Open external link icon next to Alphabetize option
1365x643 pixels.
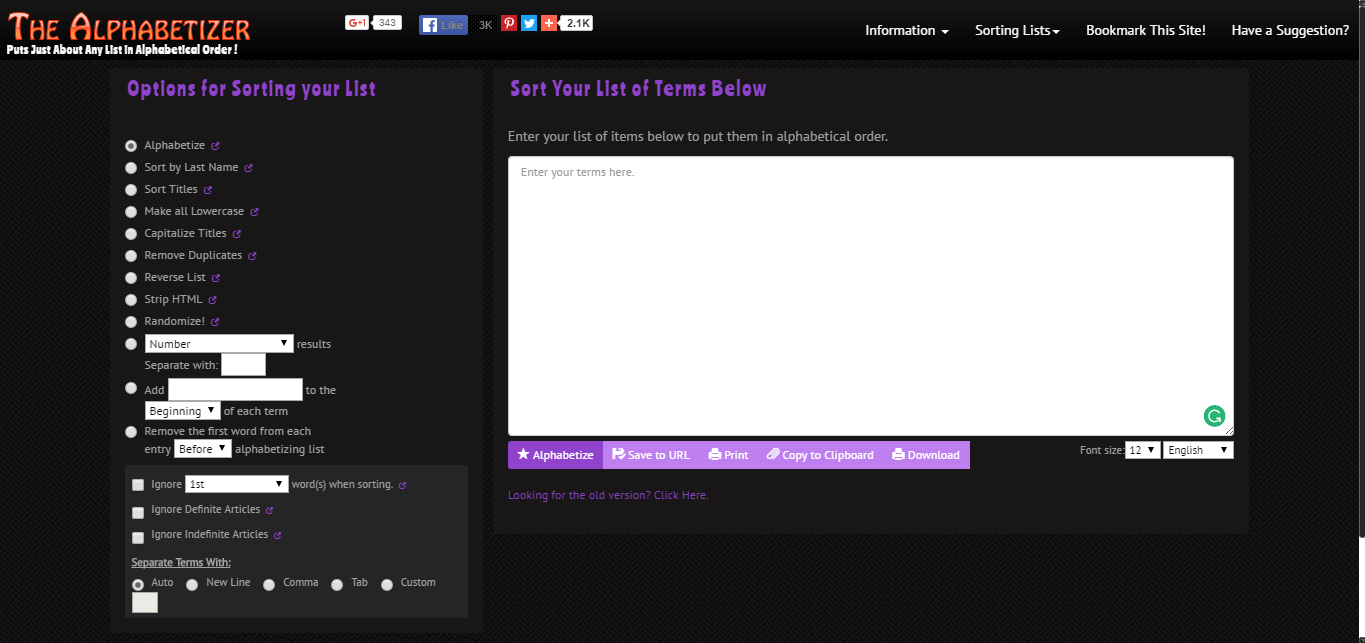click(x=215, y=146)
